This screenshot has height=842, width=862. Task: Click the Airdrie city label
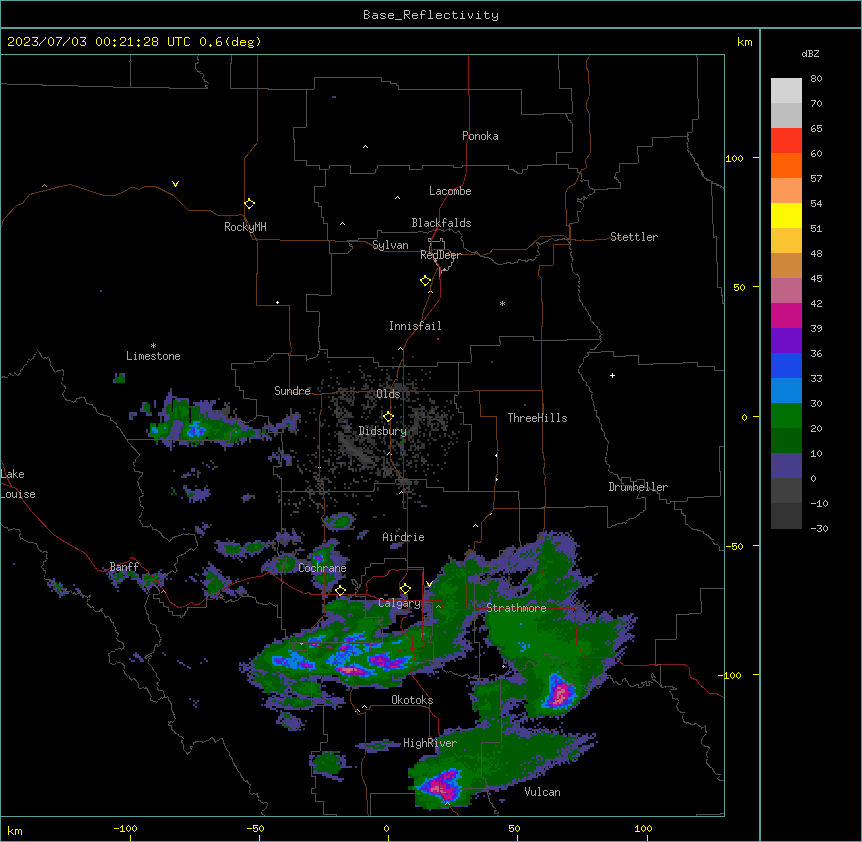tap(404, 537)
